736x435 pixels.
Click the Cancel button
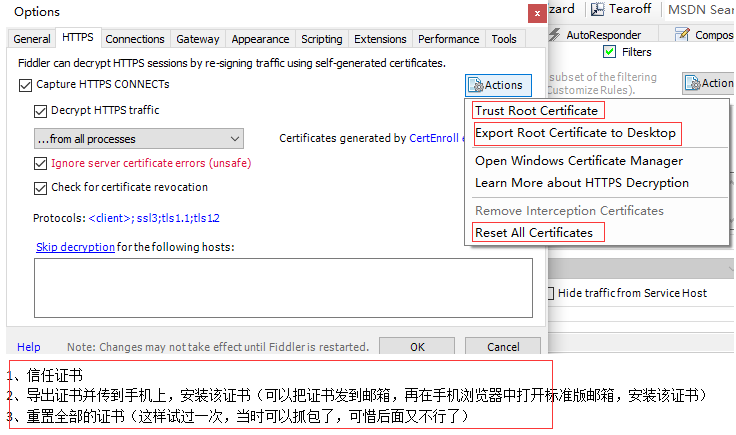click(503, 346)
